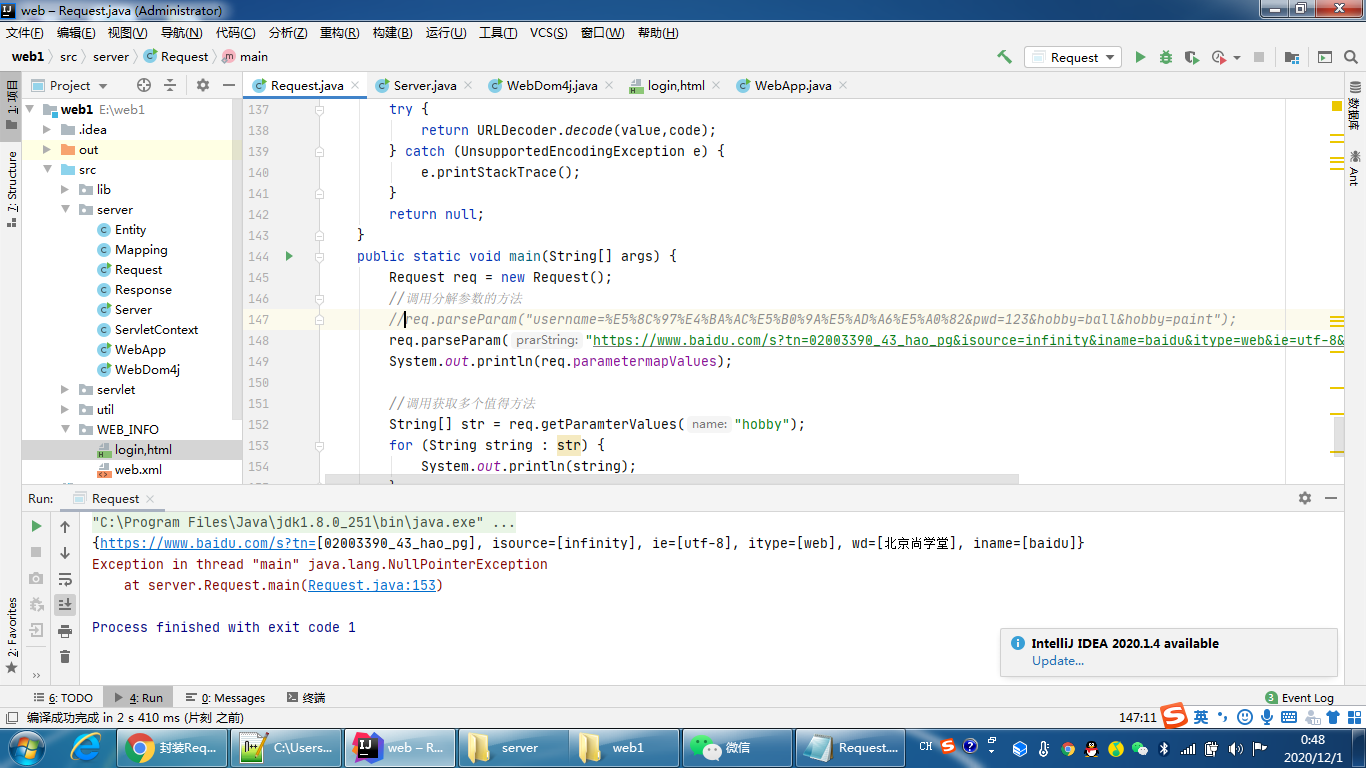Screen dimensions: 1366x768
Task: Build the project with the hammer icon
Action: 1005,57
